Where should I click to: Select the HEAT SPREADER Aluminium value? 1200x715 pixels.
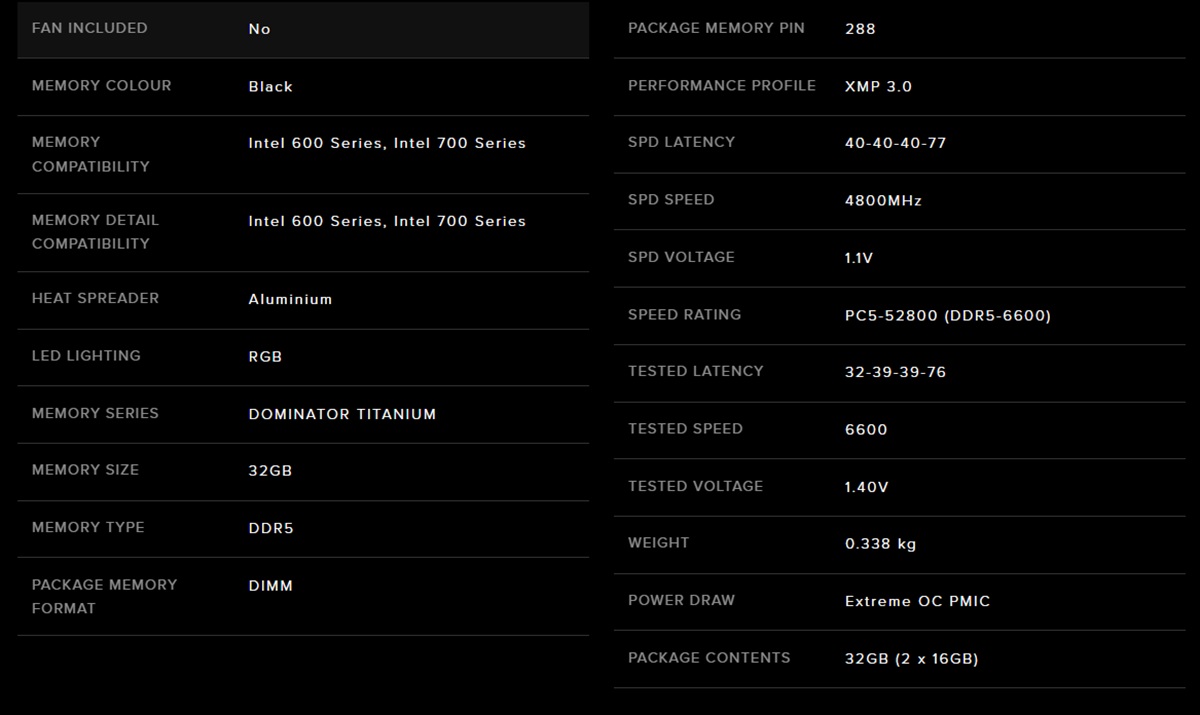point(290,299)
